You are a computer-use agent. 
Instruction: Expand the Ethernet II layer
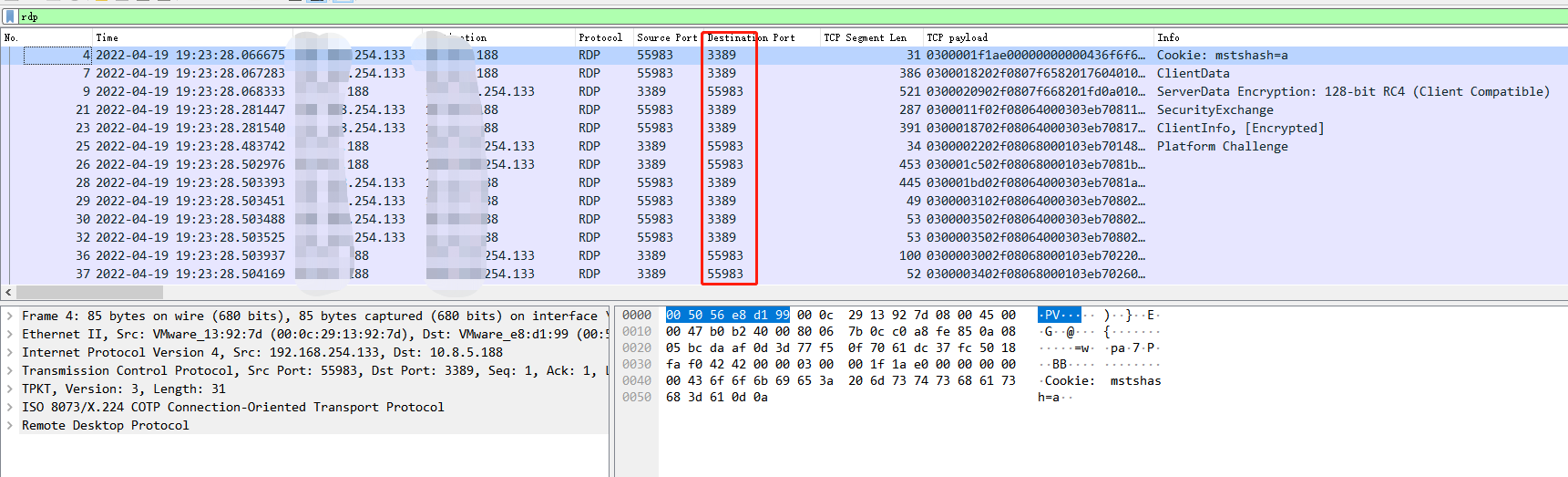pos(9,335)
